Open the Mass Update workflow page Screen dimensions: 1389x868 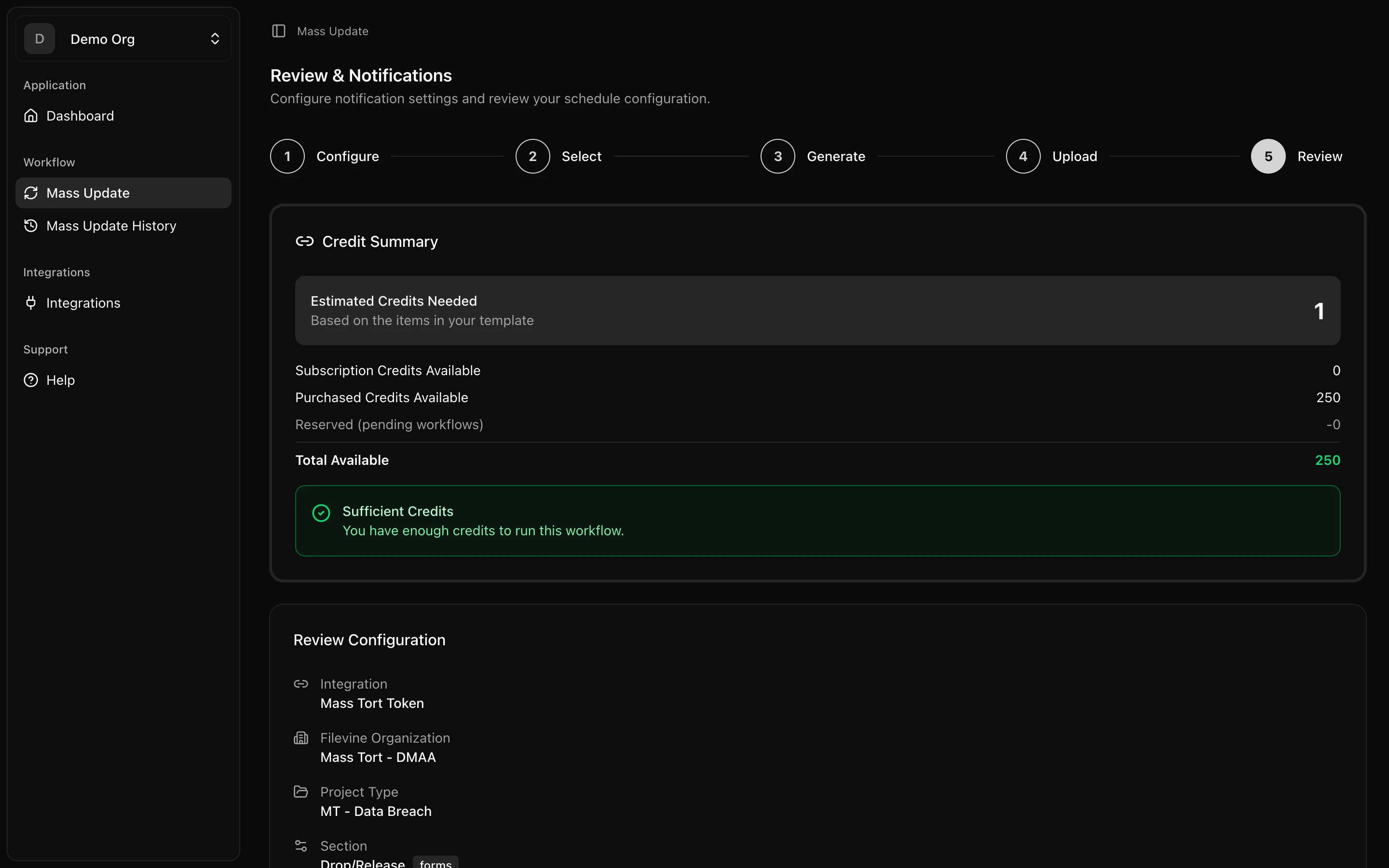[x=88, y=193]
